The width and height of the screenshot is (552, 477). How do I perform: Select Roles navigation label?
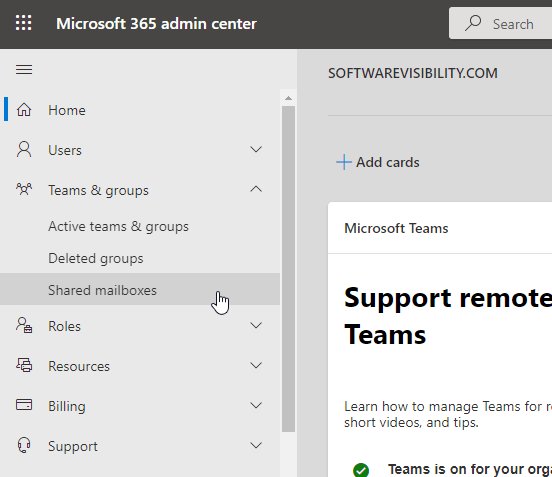click(x=64, y=326)
